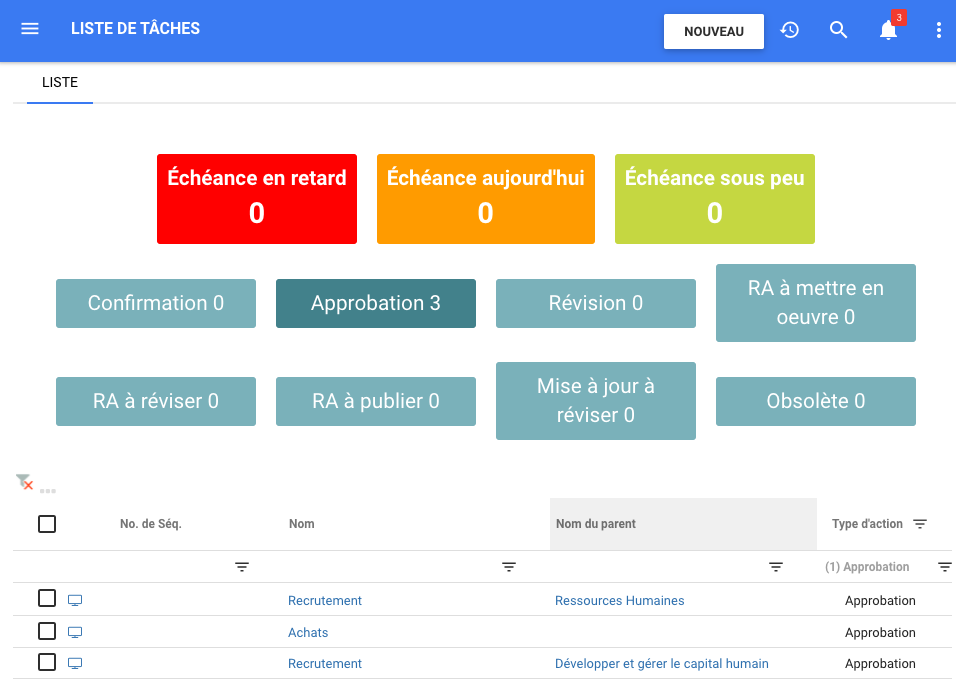
Task: Open the notifications bell
Action: tap(888, 30)
